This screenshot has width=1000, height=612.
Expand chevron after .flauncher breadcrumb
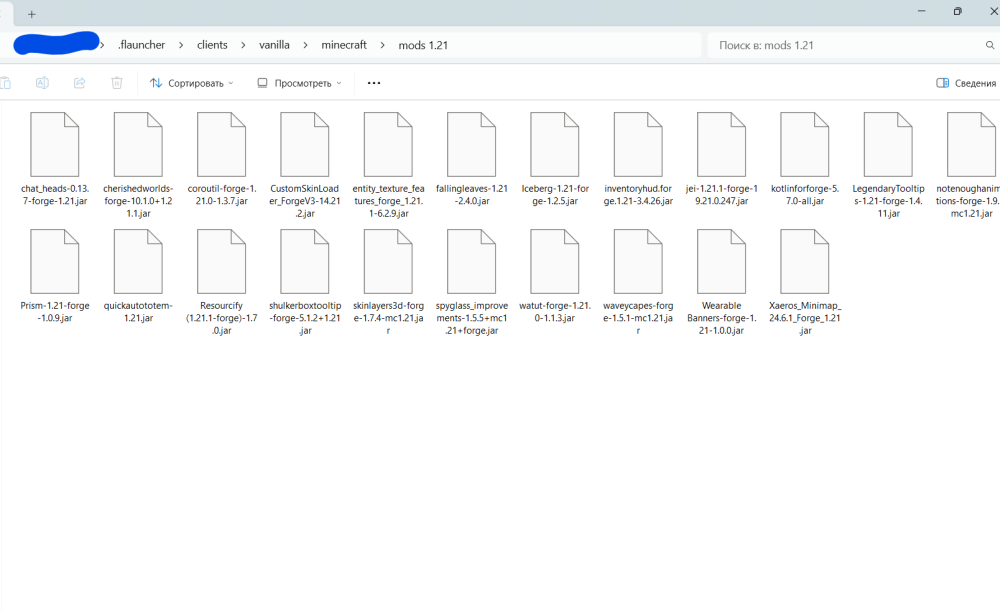click(181, 45)
